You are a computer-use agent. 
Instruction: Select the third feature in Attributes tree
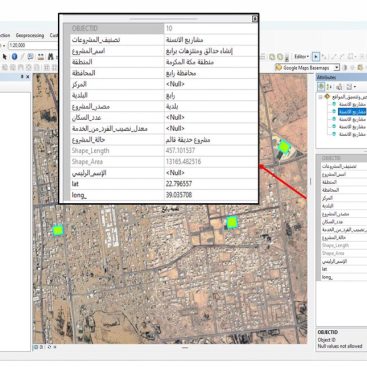tap(352, 119)
